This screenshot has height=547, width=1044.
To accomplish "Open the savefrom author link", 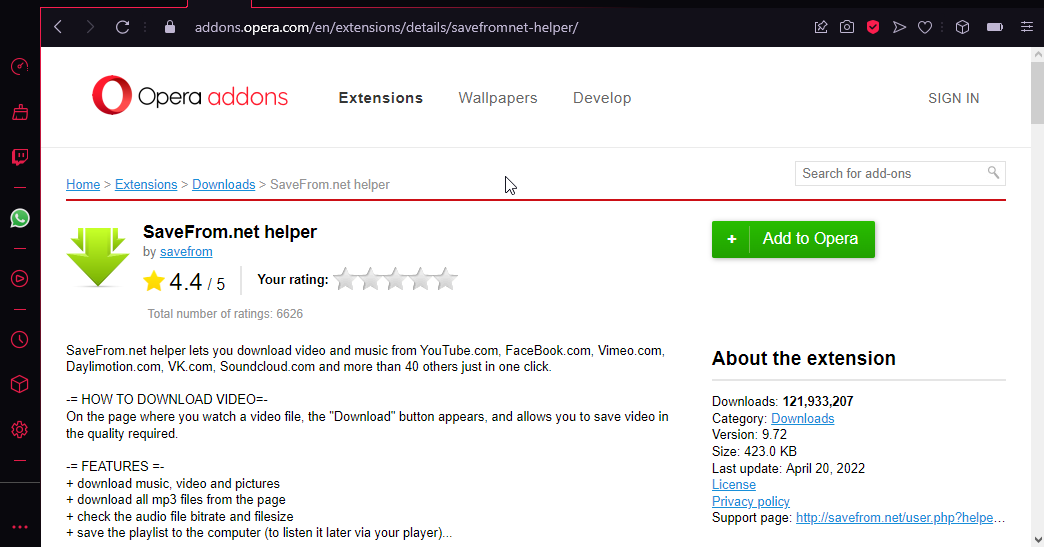I will (186, 252).
